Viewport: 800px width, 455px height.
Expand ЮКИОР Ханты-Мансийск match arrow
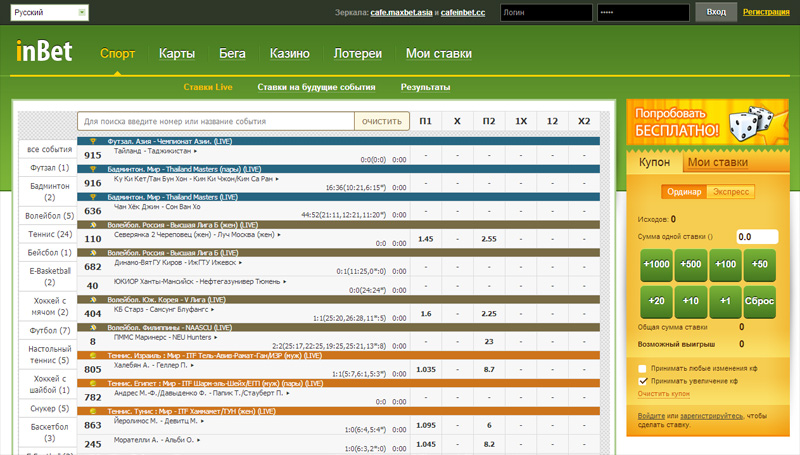coord(285,282)
